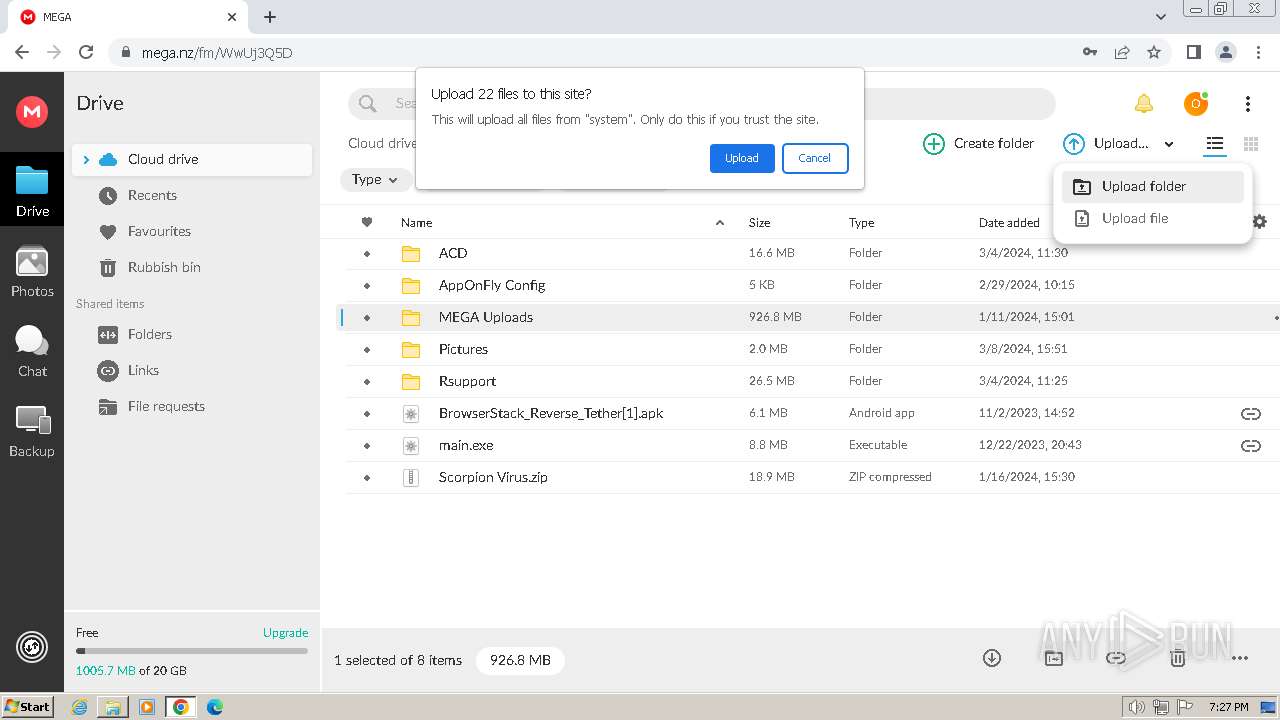The width and height of the screenshot is (1280, 720).
Task: Click the Create folder plus icon
Action: pyautogui.click(x=933, y=144)
